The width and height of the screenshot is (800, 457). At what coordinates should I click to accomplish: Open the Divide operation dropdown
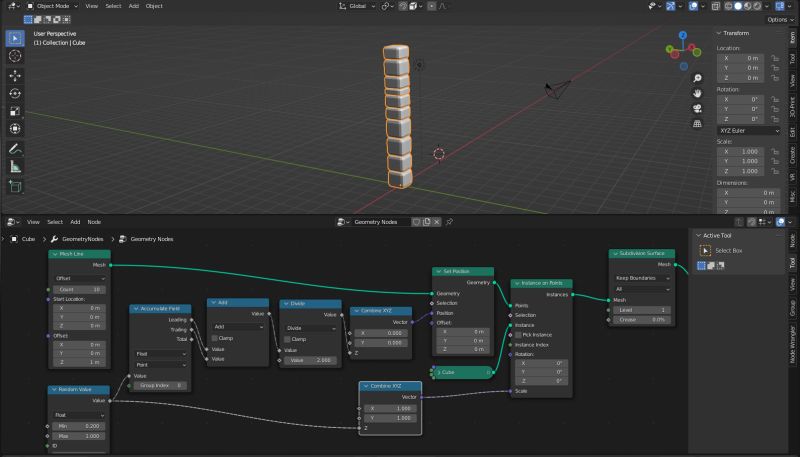point(310,328)
